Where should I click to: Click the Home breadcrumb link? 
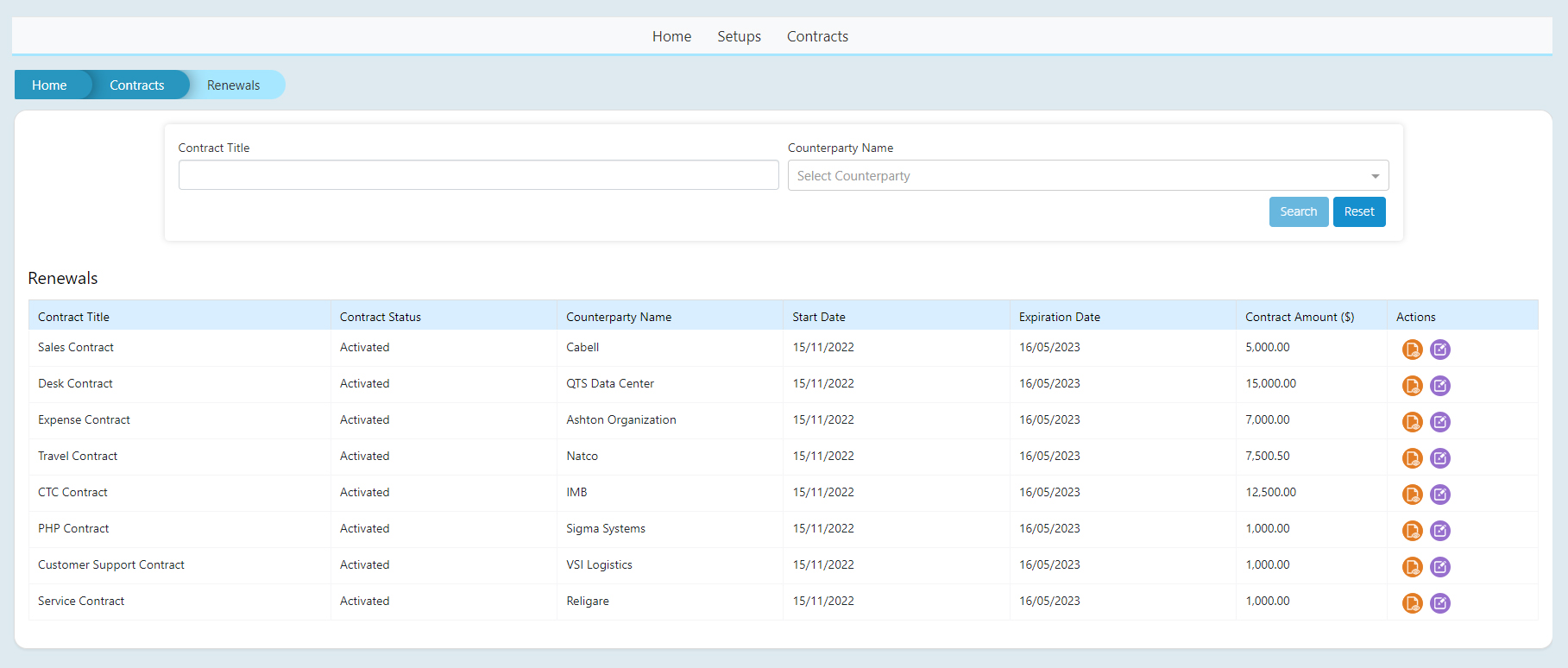tap(49, 85)
